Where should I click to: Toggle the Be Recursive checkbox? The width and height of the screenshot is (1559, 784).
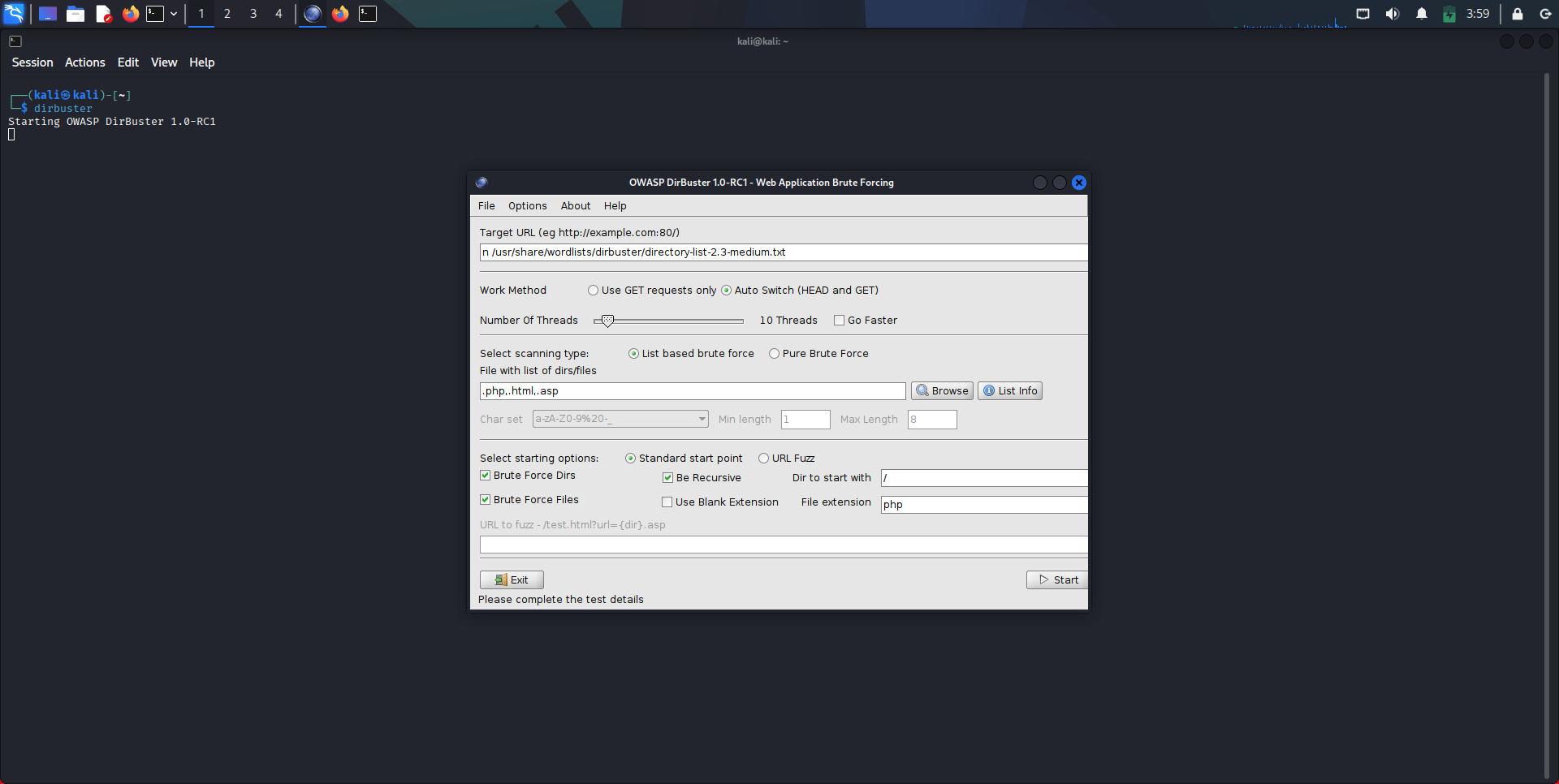coord(668,478)
